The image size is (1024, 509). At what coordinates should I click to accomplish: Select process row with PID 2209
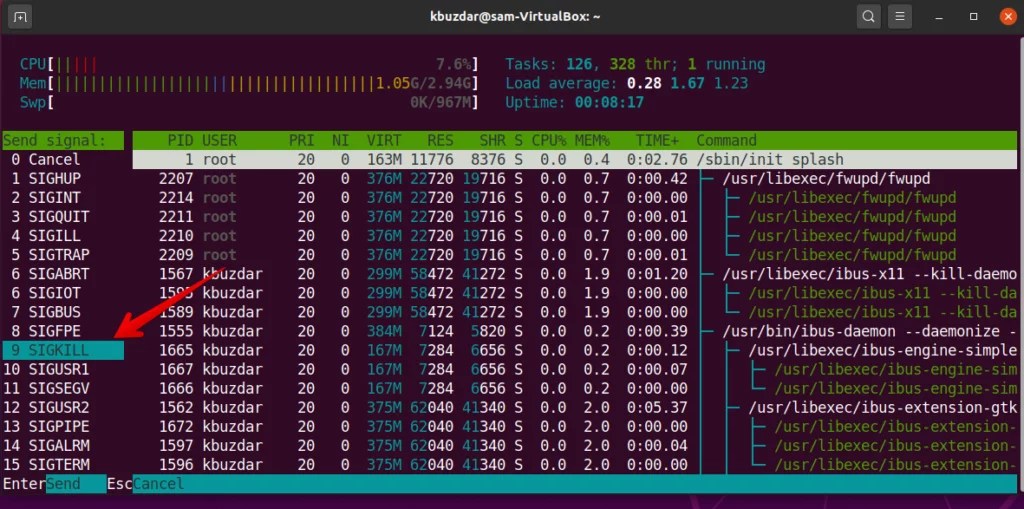(x=575, y=255)
